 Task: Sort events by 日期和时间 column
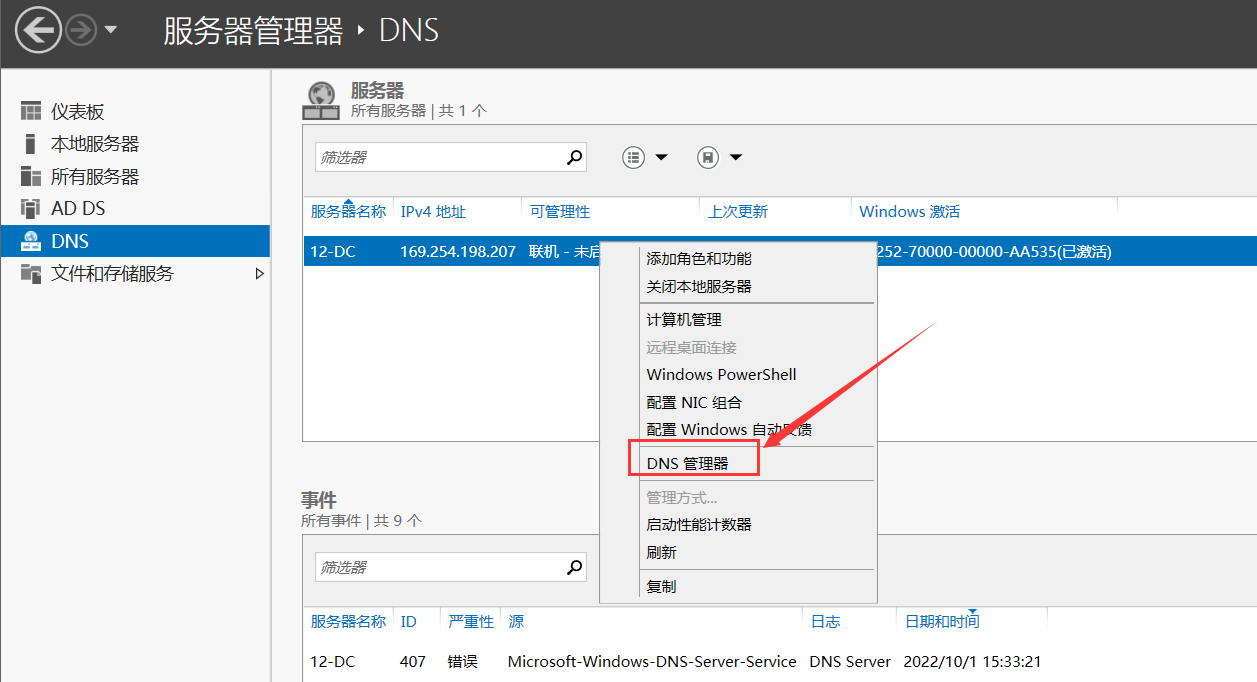(942, 621)
